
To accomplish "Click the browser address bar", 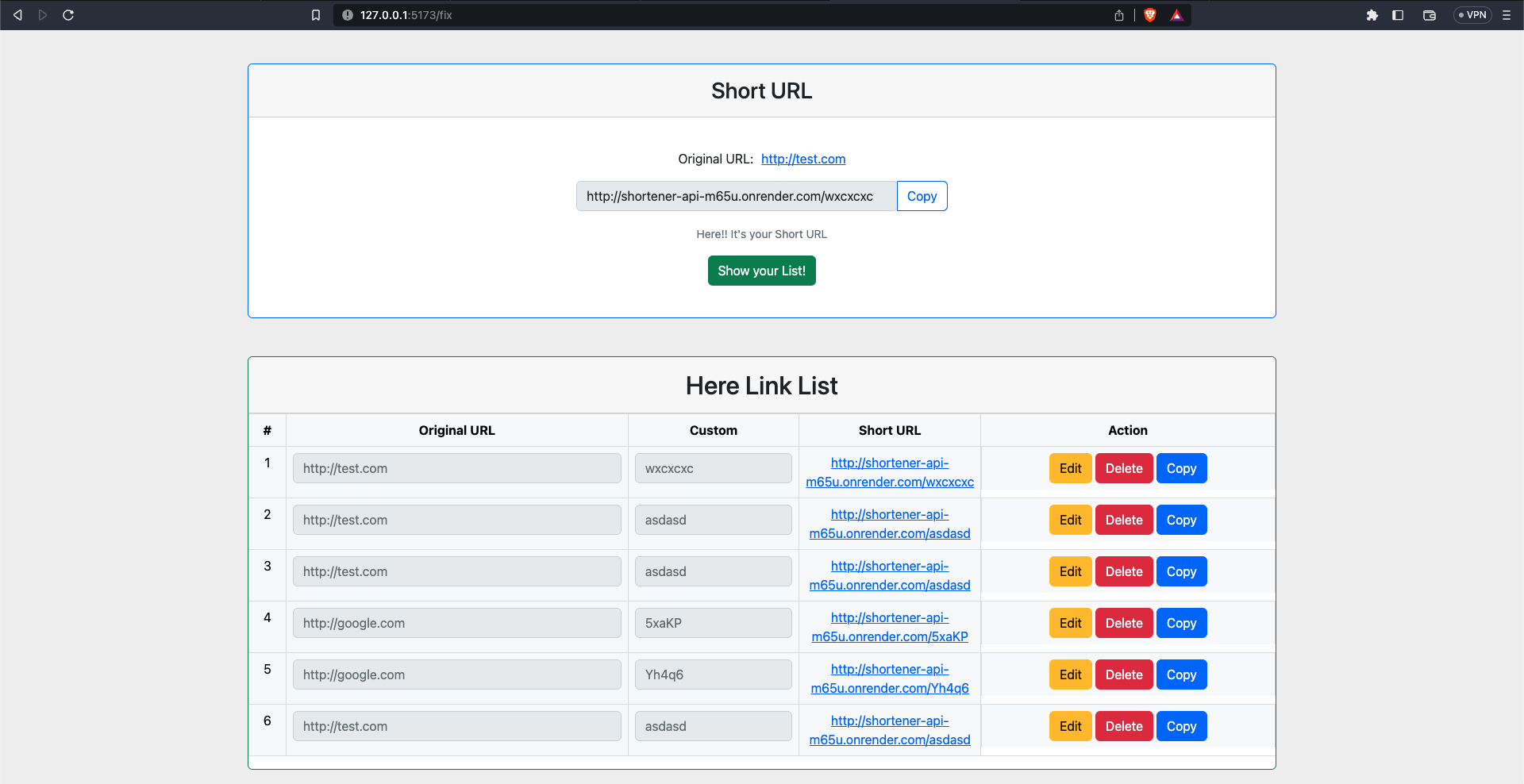I will (x=556, y=14).
